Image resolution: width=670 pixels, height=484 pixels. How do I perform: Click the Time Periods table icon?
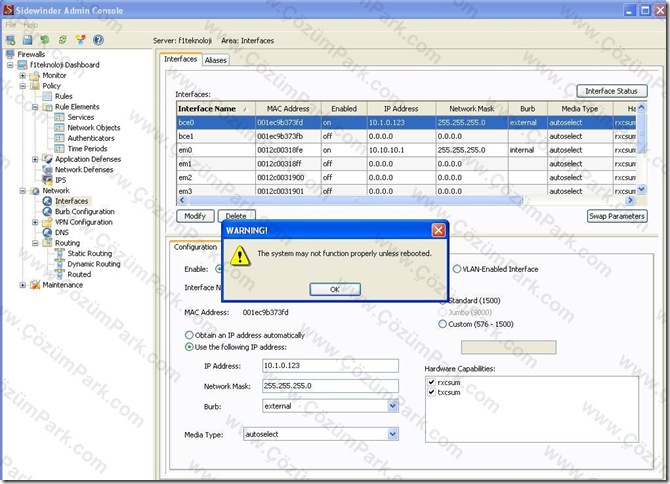(60, 149)
